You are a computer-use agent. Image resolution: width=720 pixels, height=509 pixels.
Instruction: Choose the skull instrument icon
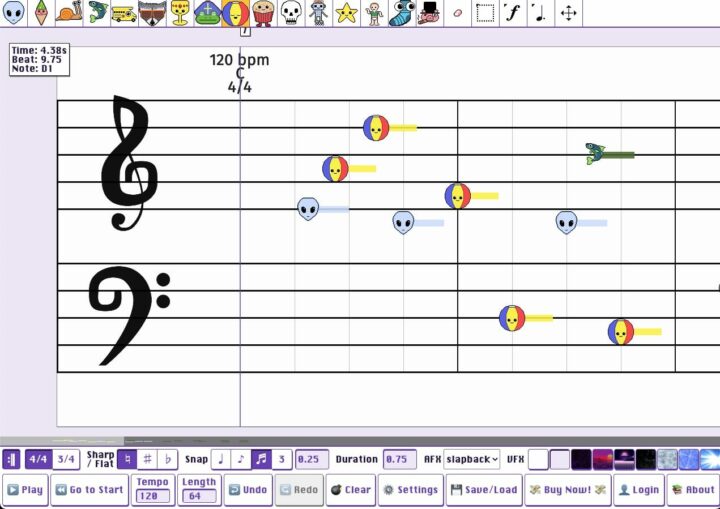290,13
